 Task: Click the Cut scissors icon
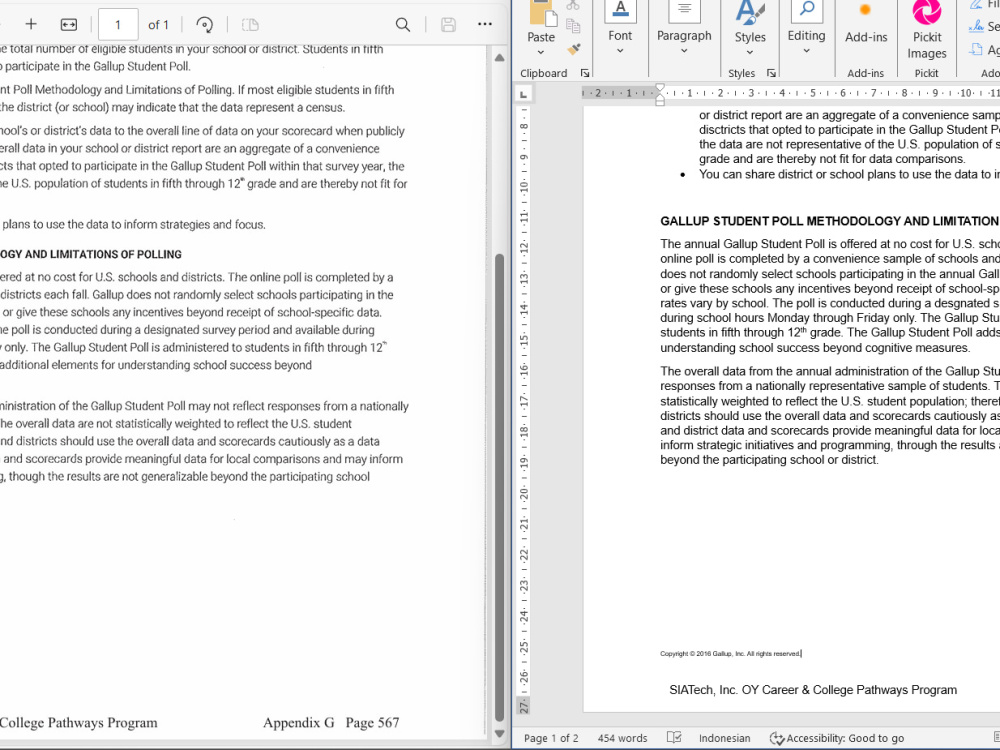pyautogui.click(x=573, y=6)
